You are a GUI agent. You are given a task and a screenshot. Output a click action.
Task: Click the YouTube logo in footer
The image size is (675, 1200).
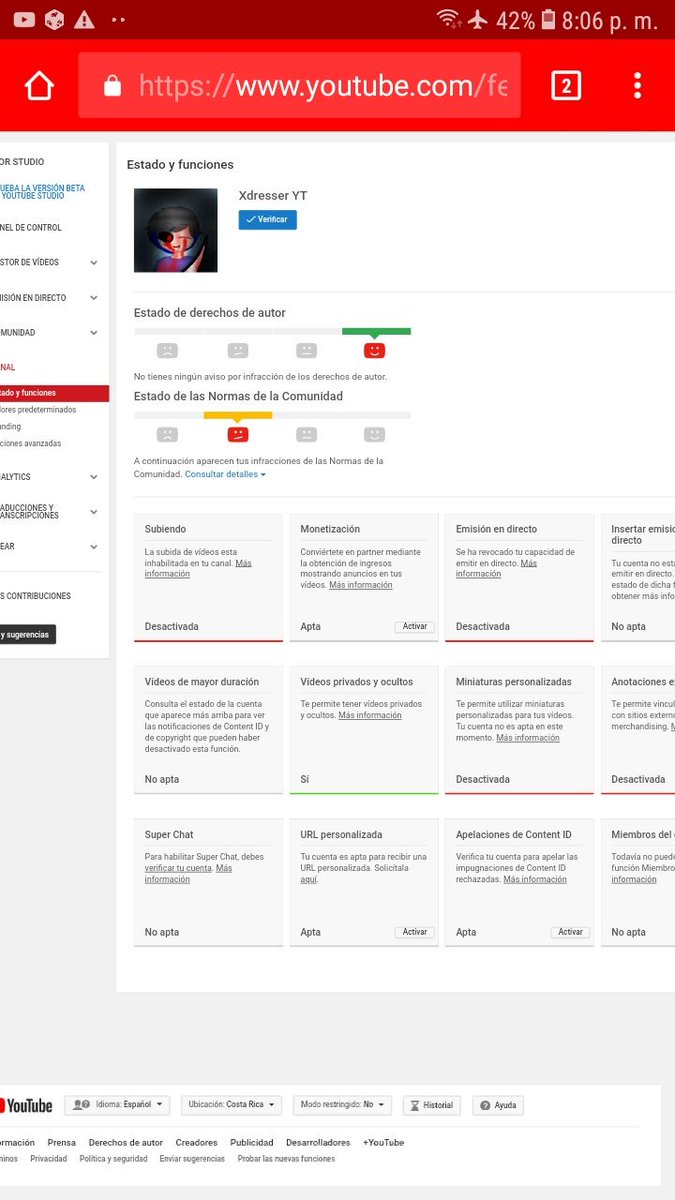(26, 1106)
